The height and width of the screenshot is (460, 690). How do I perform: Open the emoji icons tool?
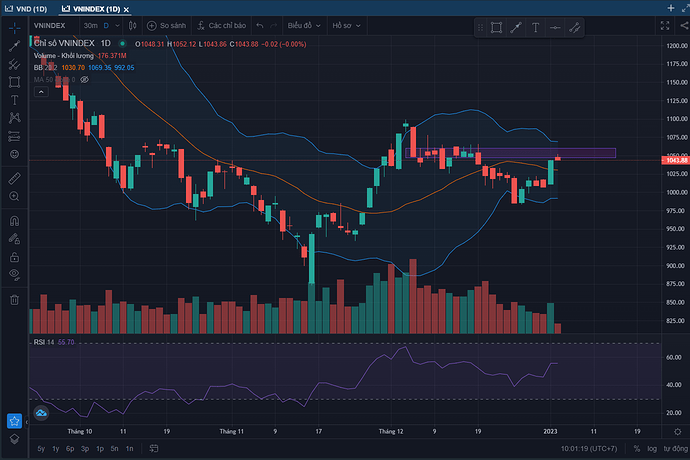(x=14, y=154)
